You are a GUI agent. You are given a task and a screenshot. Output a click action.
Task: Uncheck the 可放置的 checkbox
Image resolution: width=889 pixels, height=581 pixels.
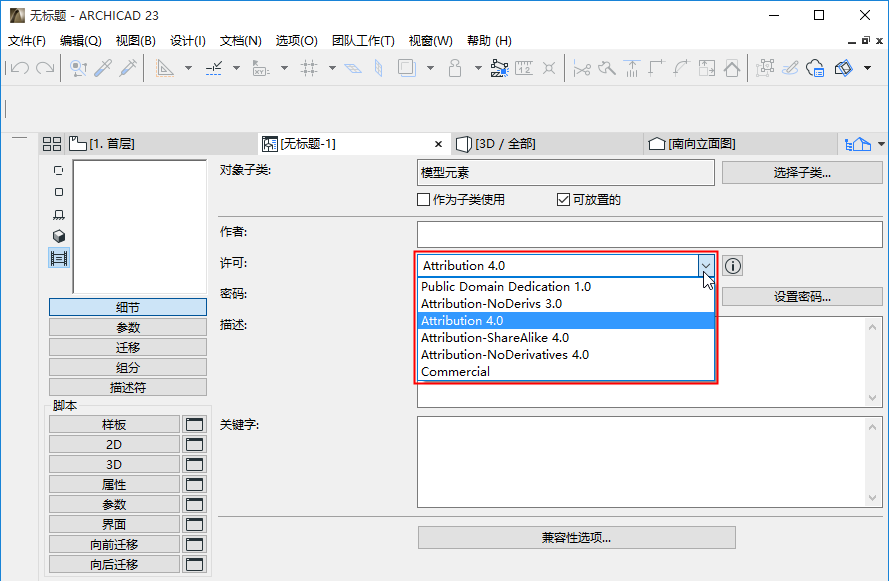click(563, 200)
